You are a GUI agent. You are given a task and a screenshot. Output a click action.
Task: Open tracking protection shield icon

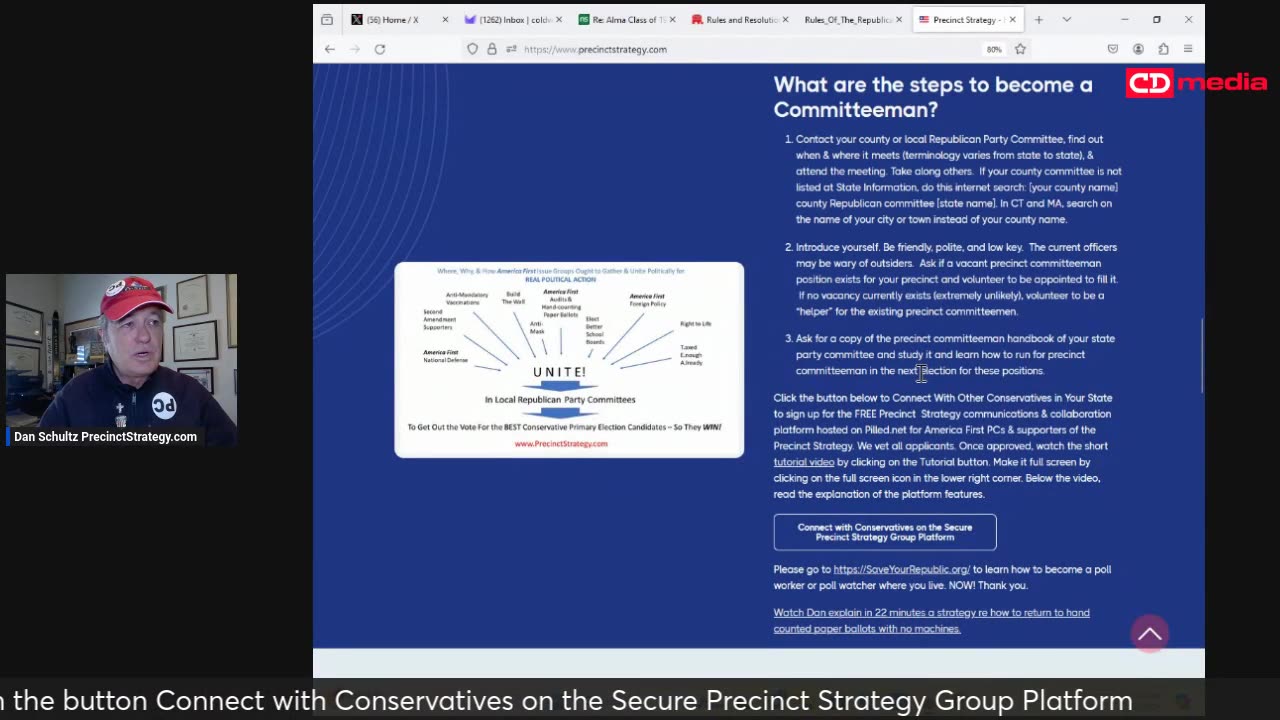click(472, 49)
